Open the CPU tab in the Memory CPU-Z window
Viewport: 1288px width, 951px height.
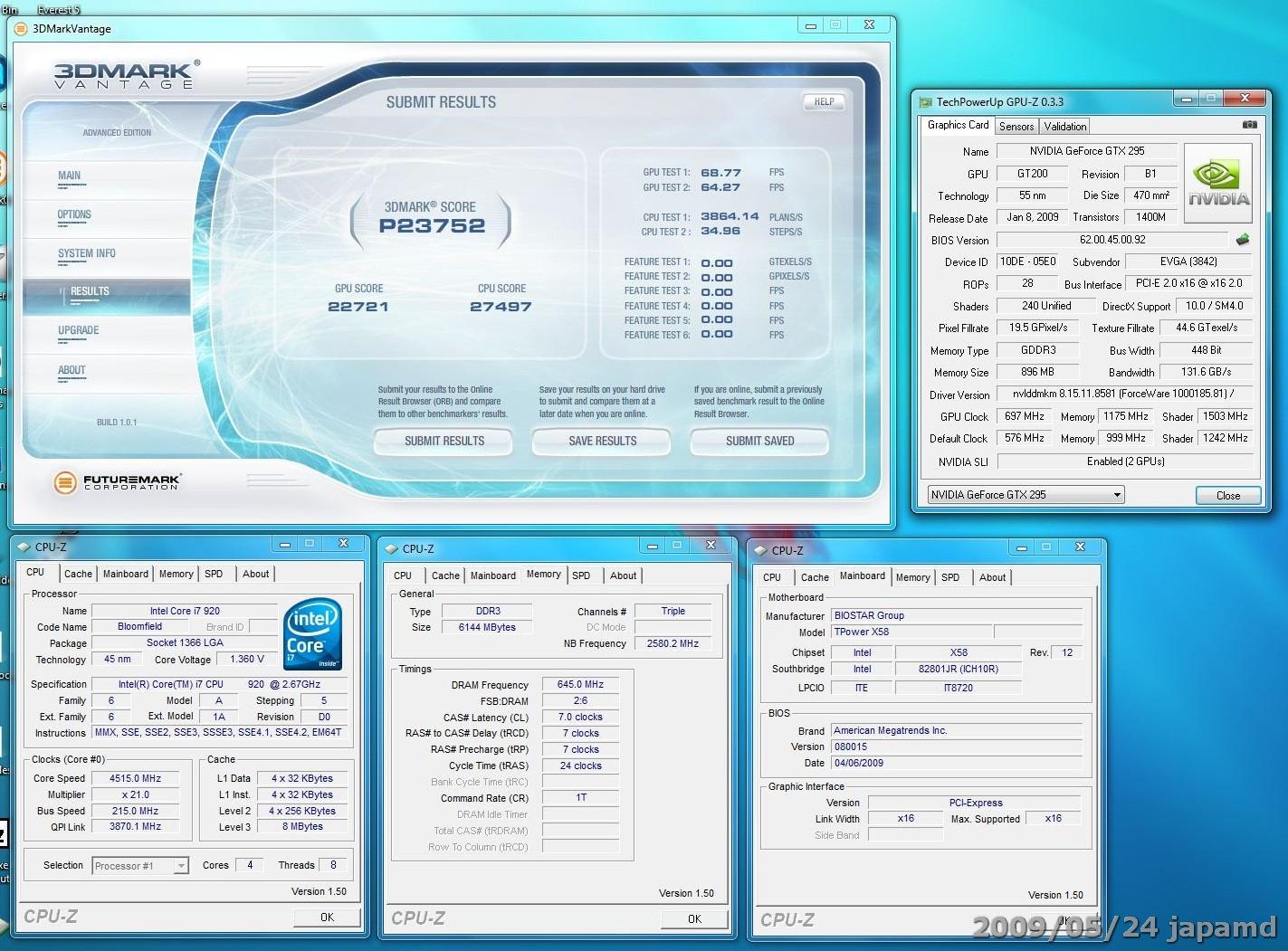coord(403,575)
